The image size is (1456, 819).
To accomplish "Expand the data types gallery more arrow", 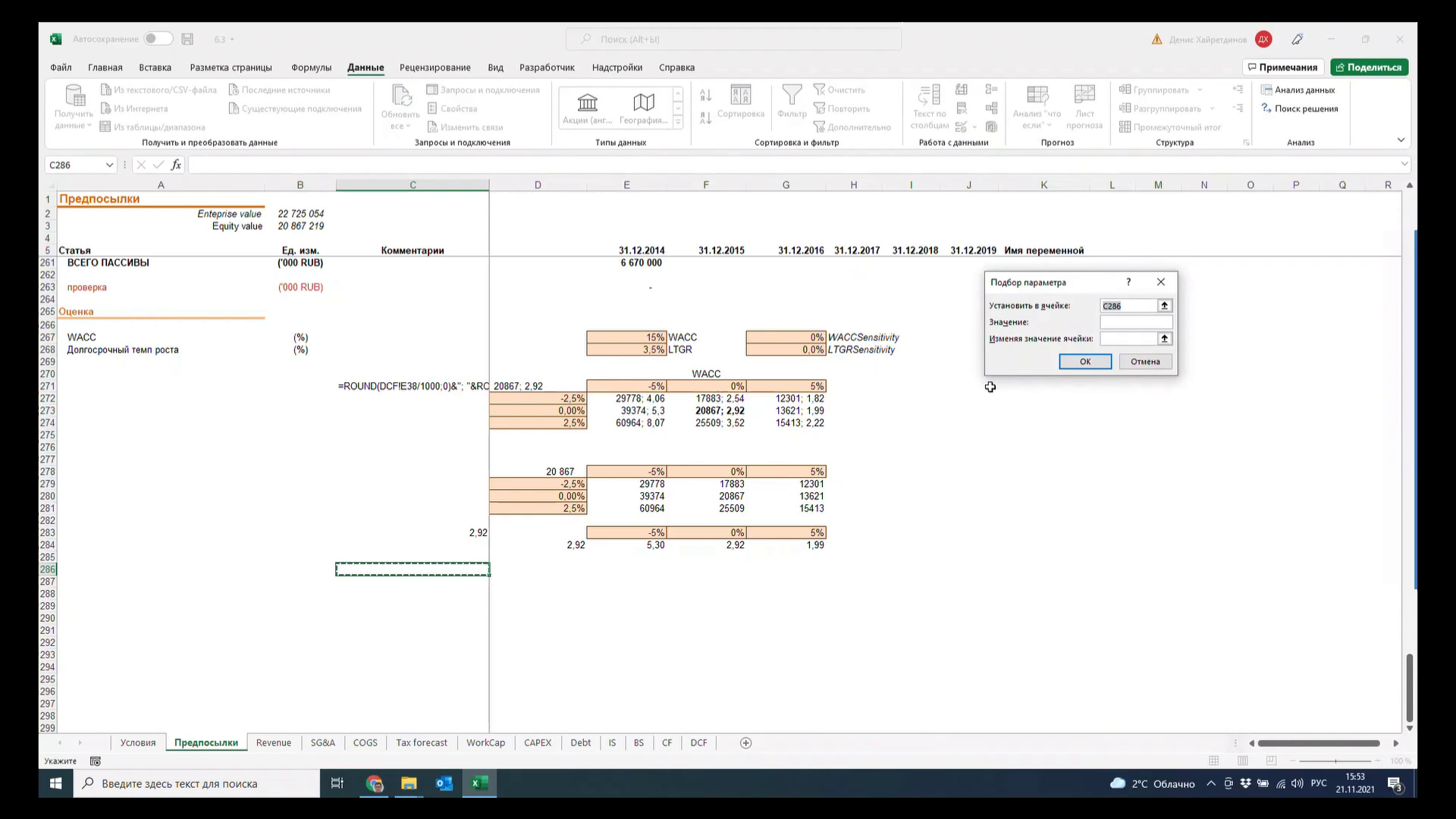I will (678, 122).
